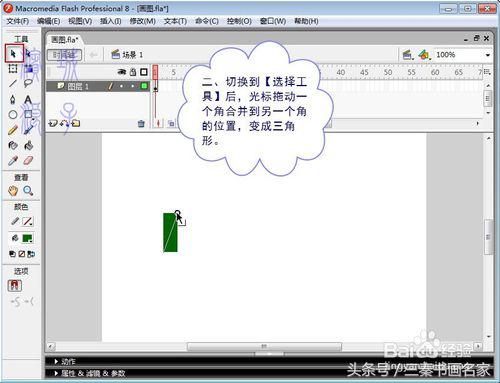Select the Subselection tool
This screenshot has width=500, height=383.
click(28, 53)
